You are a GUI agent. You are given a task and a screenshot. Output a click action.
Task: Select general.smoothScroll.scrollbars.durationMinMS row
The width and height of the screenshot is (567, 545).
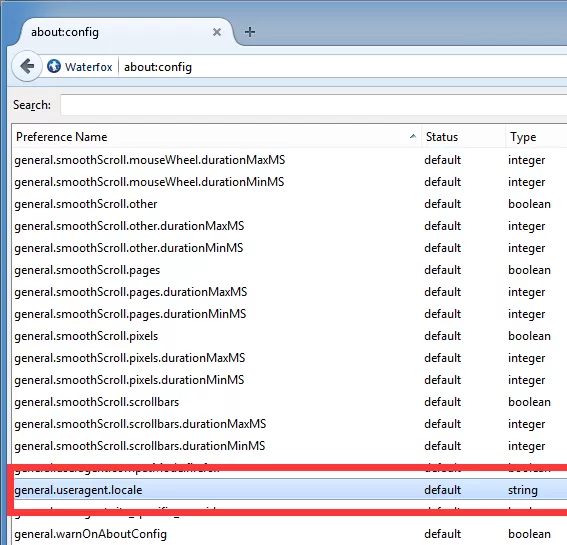coord(290,446)
